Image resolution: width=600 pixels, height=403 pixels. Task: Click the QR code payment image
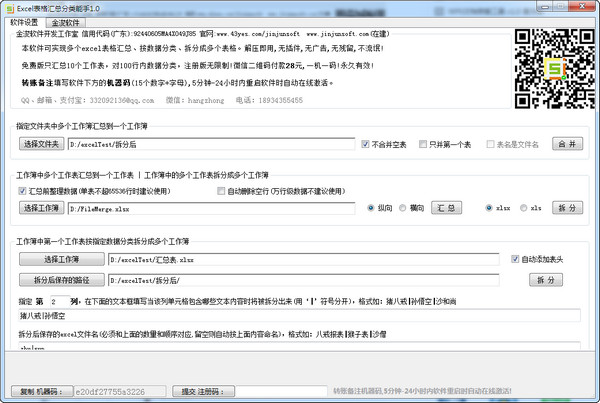[554, 69]
